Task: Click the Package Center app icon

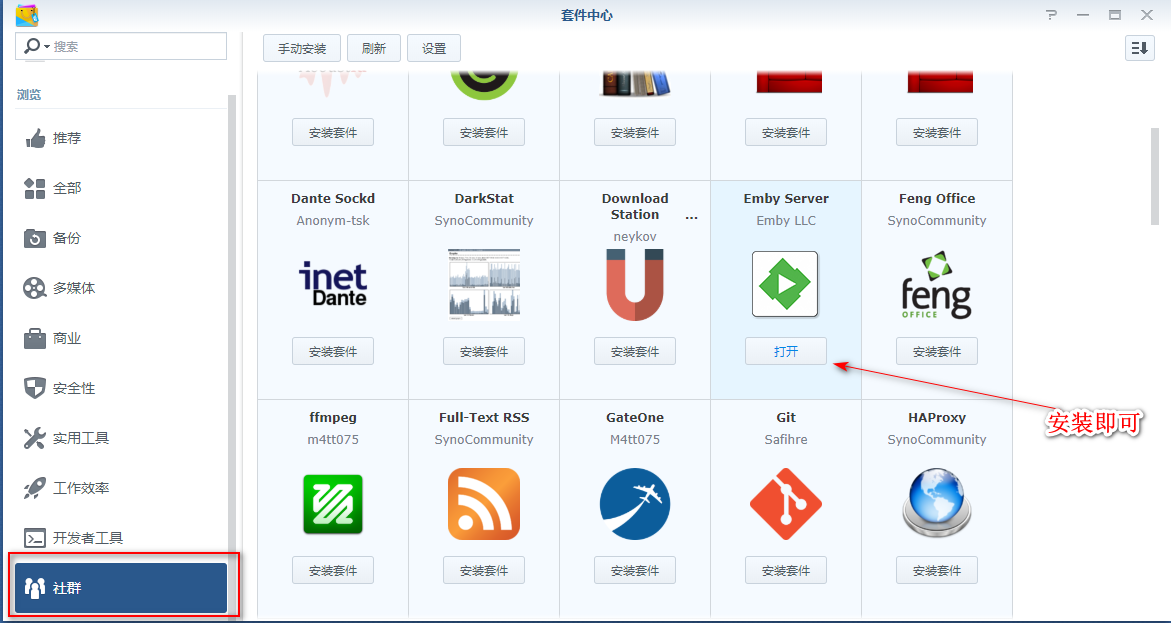Action: tap(28, 15)
